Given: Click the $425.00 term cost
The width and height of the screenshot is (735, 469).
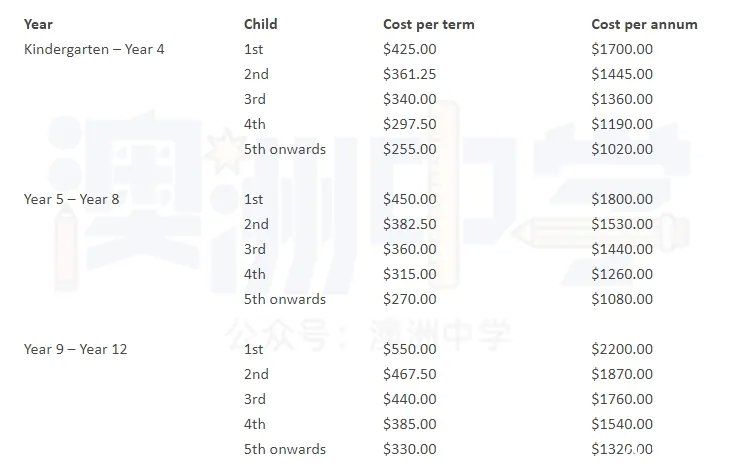Looking at the screenshot, I should (x=410, y=49).
